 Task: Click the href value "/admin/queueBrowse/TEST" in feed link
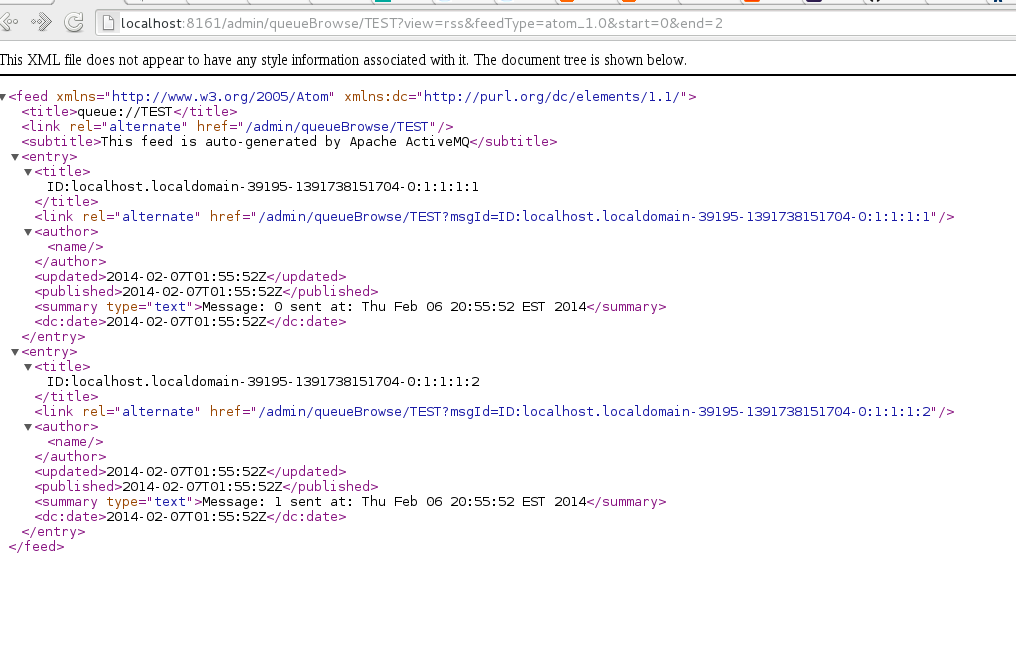(x=337, y=126)
